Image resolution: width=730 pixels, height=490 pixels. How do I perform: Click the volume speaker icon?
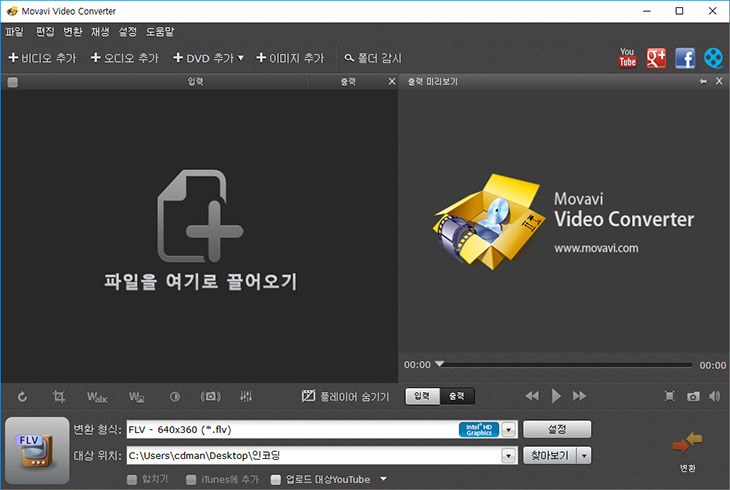pos(715,396)
